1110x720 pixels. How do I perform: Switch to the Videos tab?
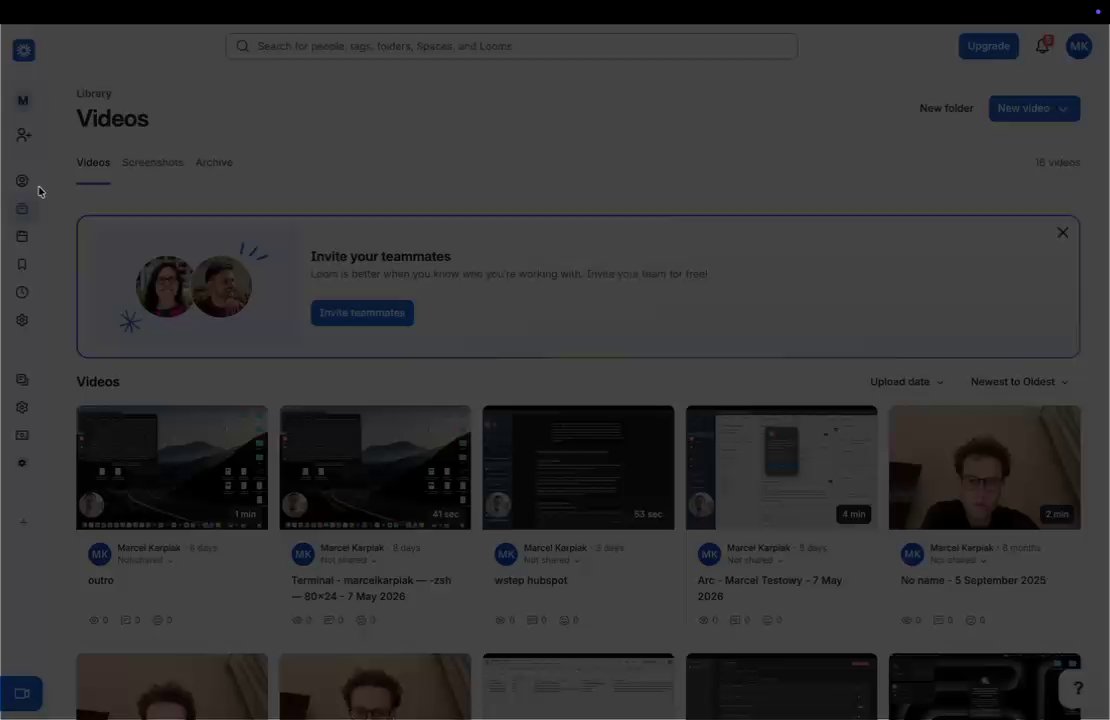pyautogui.click(x=93, y=162)
